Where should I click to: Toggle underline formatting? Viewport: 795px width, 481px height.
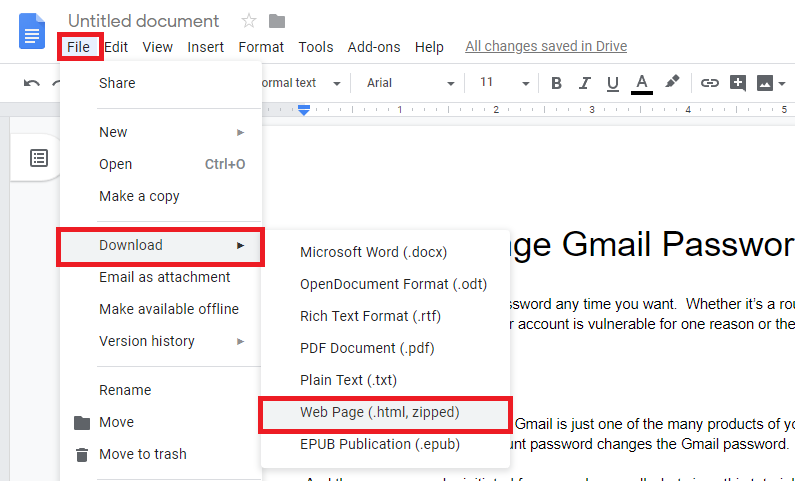pyautogui.click(x=613, y=83)
